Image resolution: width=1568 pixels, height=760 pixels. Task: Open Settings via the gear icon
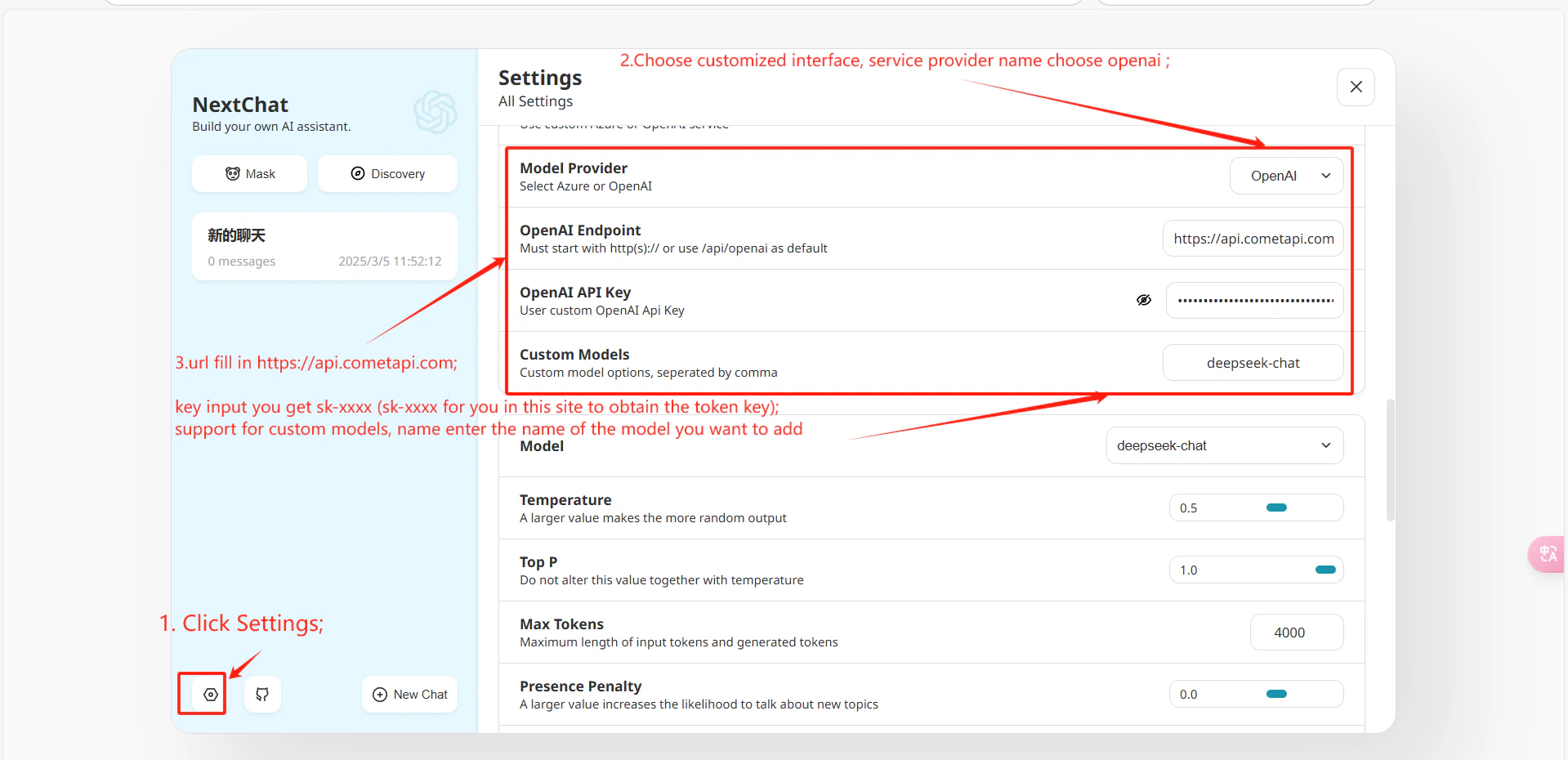coord(211,695)
